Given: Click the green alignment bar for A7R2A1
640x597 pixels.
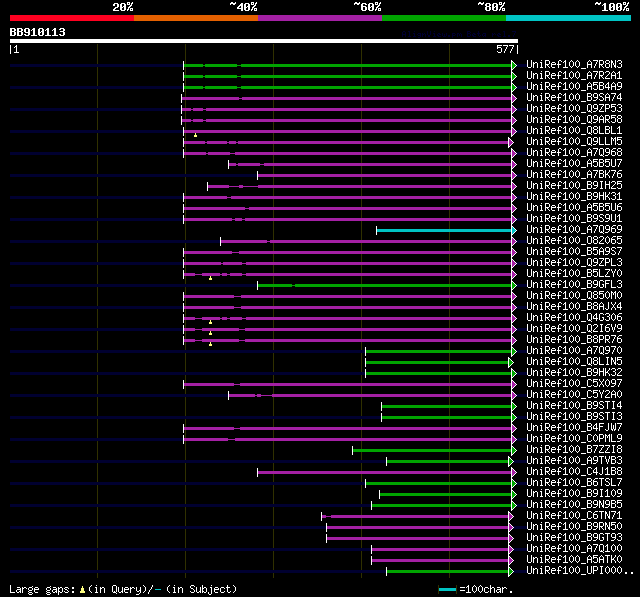Looking at the screenshot, I should (347, 76).
